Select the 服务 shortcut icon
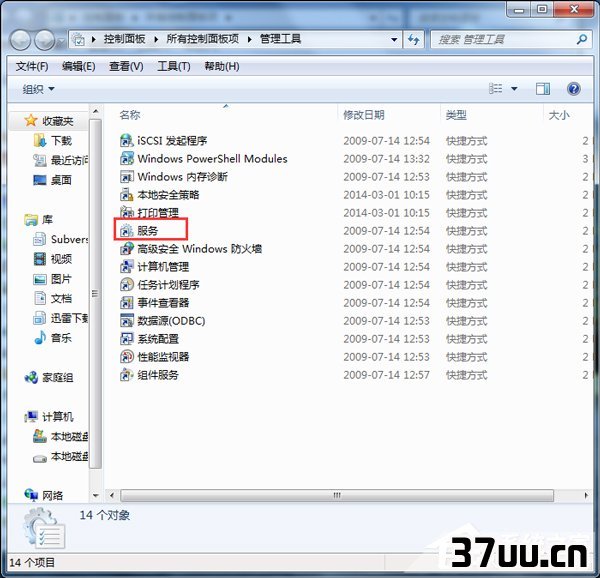The height and width of the screenshot is (578, 600). 127,231
